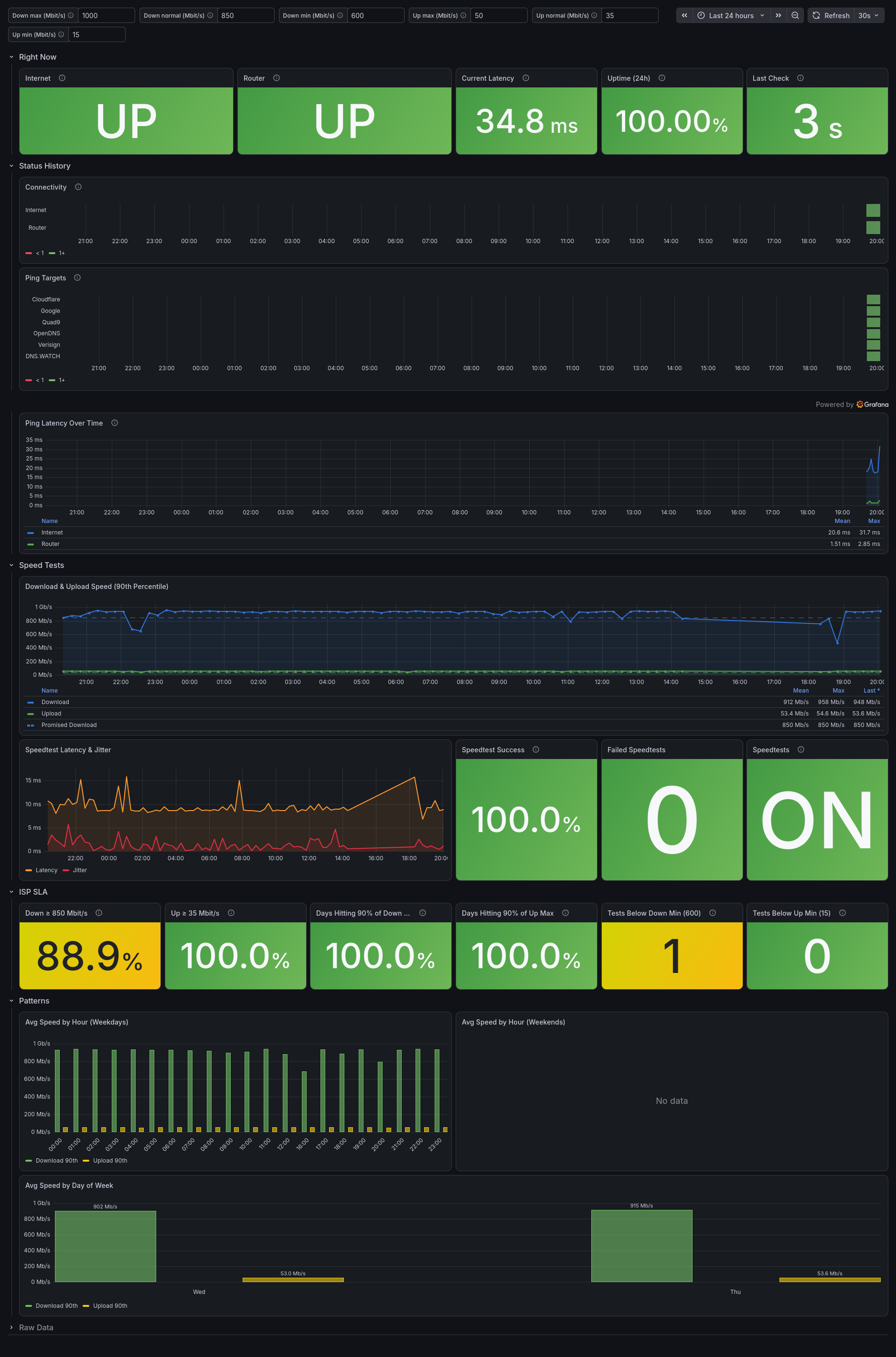Image resolution: width=896 pixels, height=1357 pixels.
Task: Open info icon on Days Hitting 90% Up Max
Action: tap(565, 913)
